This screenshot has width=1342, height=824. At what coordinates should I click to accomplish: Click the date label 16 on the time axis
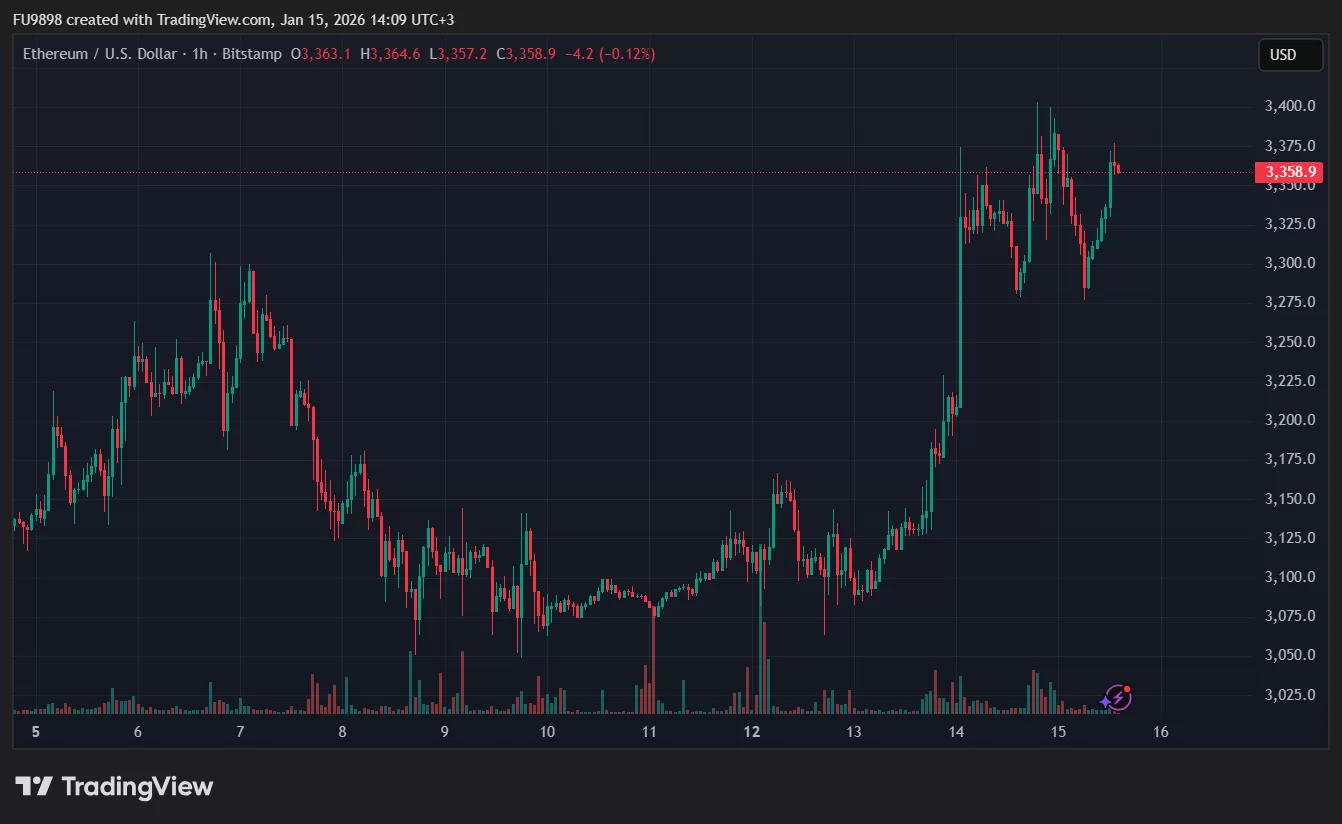tap(1161, 732)
